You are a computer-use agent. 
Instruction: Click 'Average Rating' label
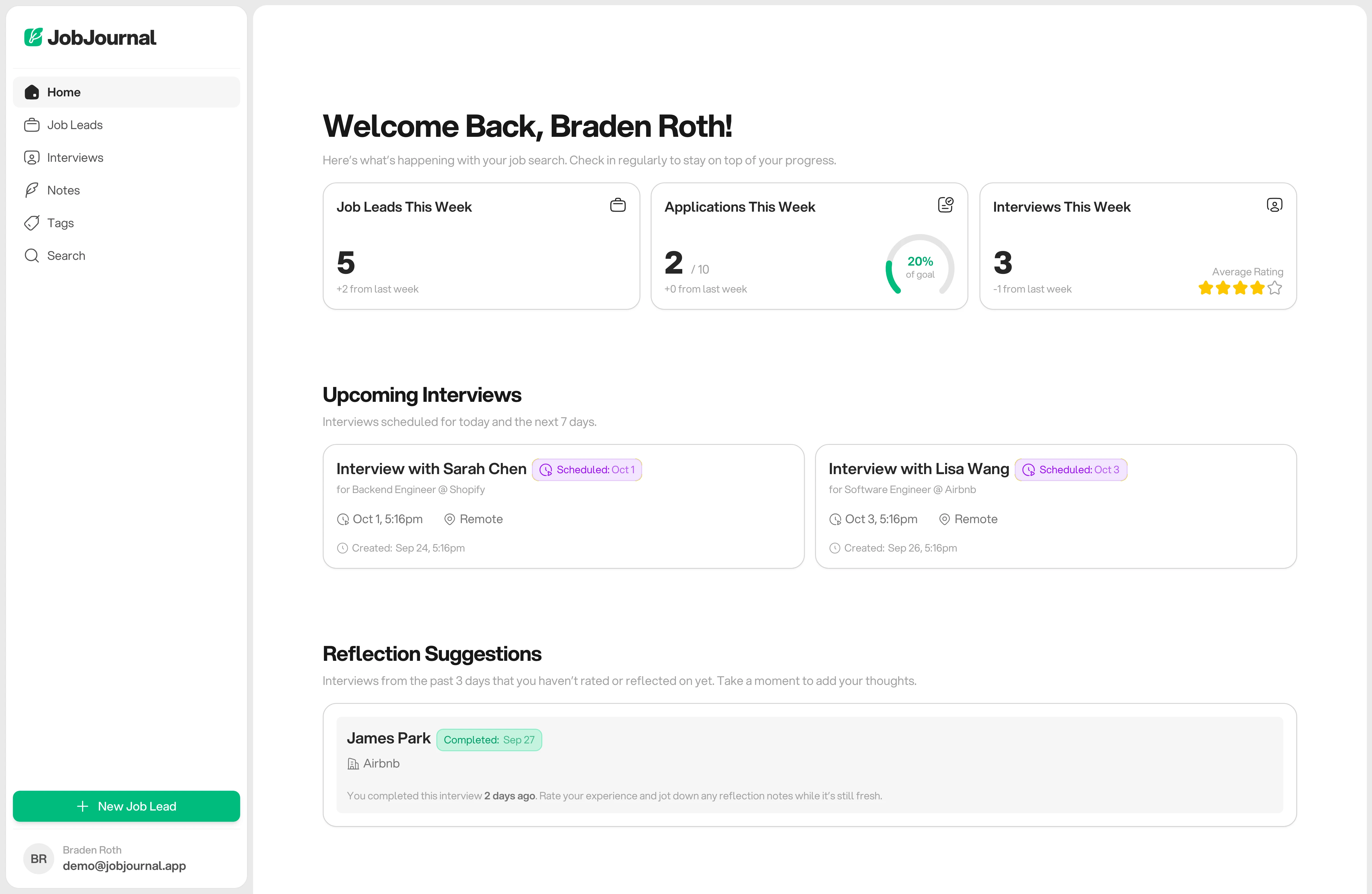[x=1247, y=272]
